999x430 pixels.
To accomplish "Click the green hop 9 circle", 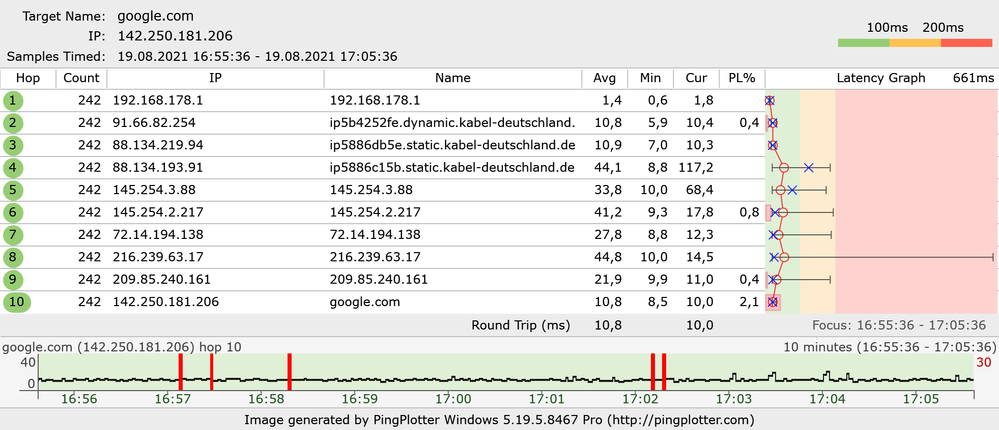I will point(12,280).
